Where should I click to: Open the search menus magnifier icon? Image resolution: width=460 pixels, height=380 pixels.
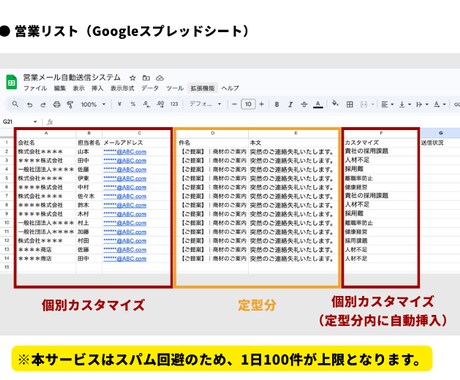(15, 104)
